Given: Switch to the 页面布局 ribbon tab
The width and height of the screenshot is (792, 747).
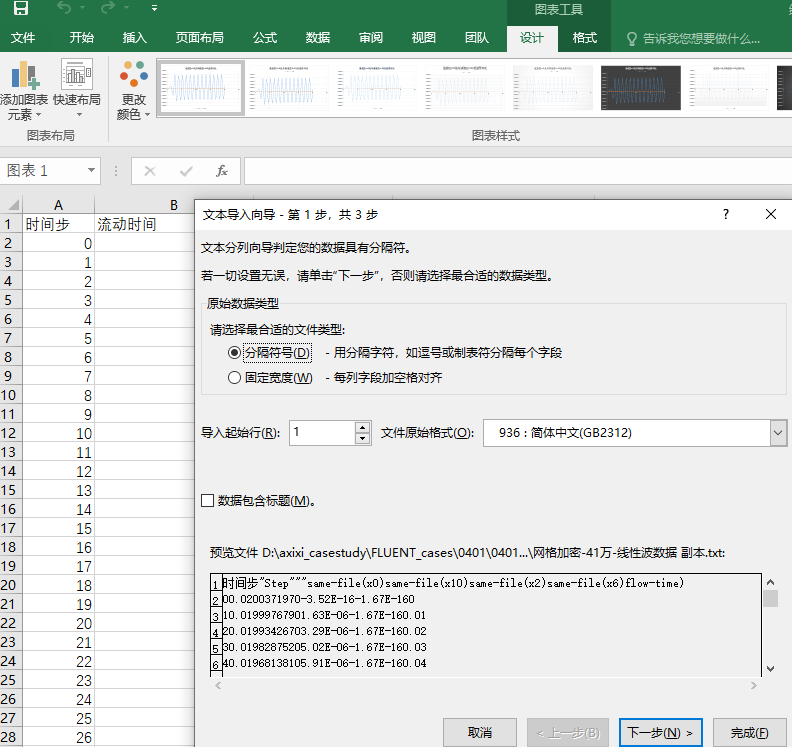Looking at the screenshot, I should (199, 38).
